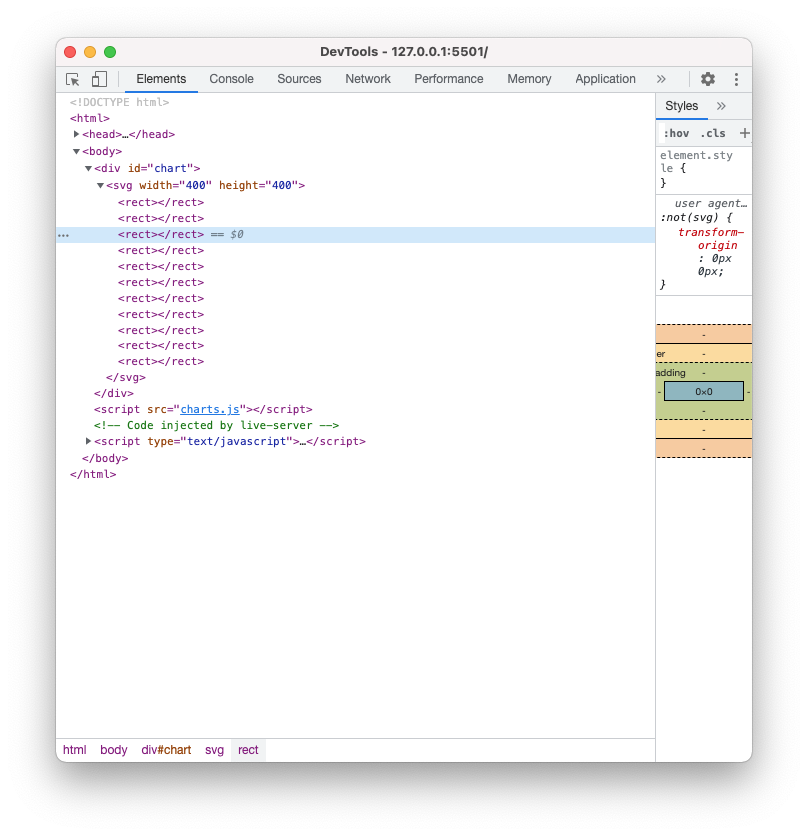The height and width of the screenshot is (836, 808).
Task: Toggle the .cls element classes panel
Action: click(713, 133)
